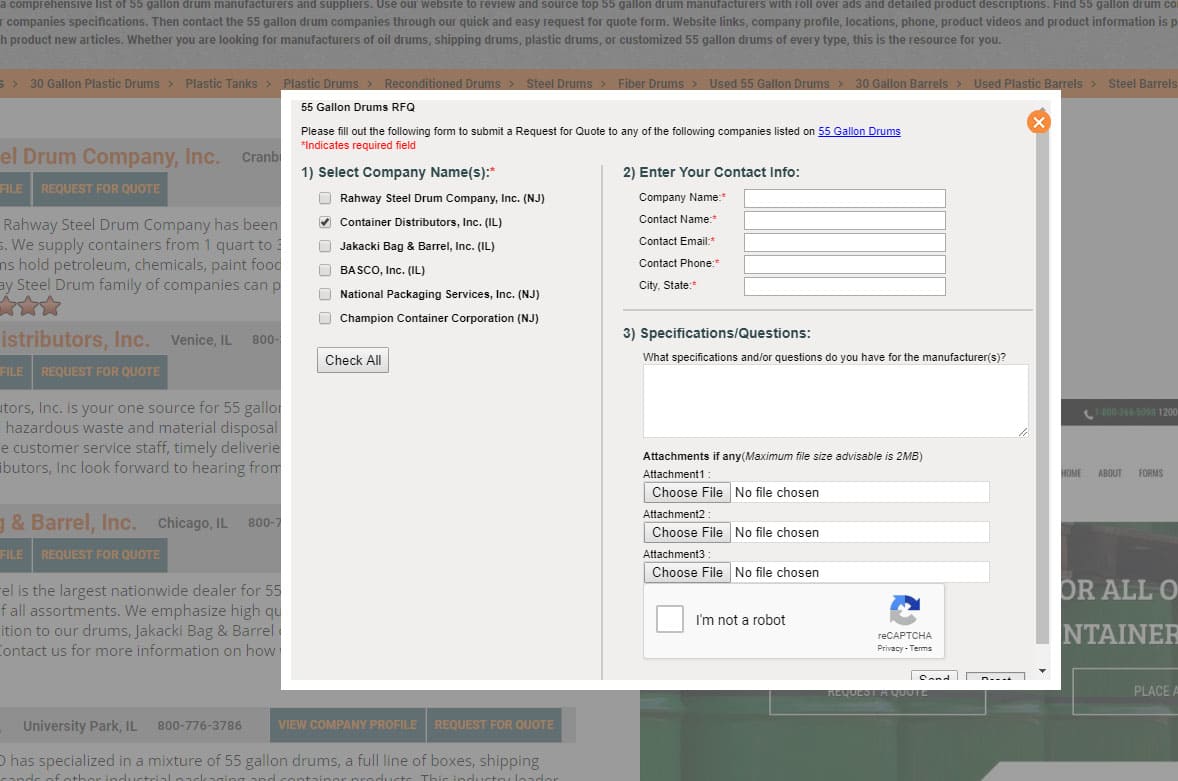Check the Rahway Steel Drum Company checkbox
Screen dimensions: 1178x781
click(x=324, y=198)
